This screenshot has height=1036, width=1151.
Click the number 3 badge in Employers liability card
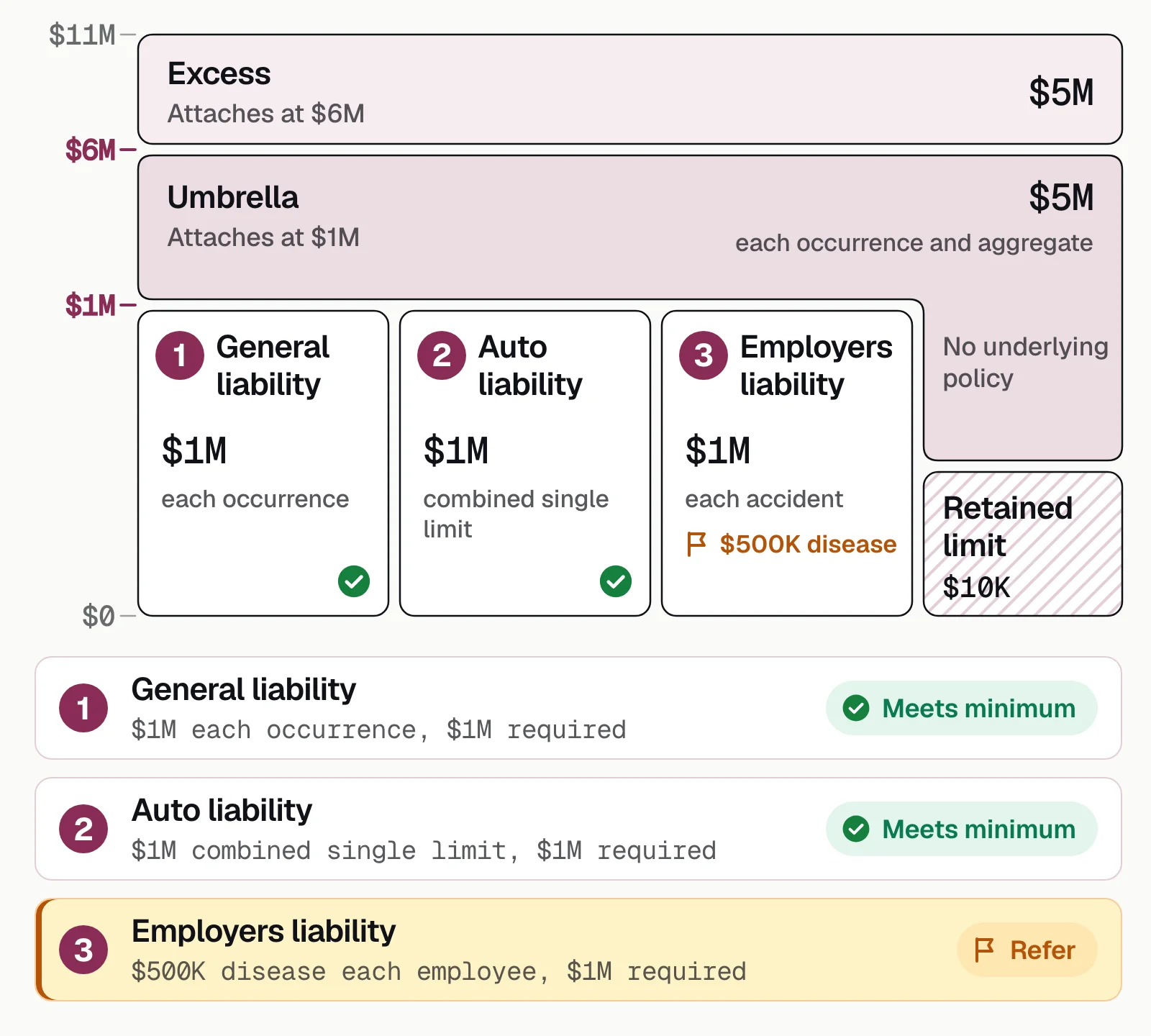[x=704, y=355]
